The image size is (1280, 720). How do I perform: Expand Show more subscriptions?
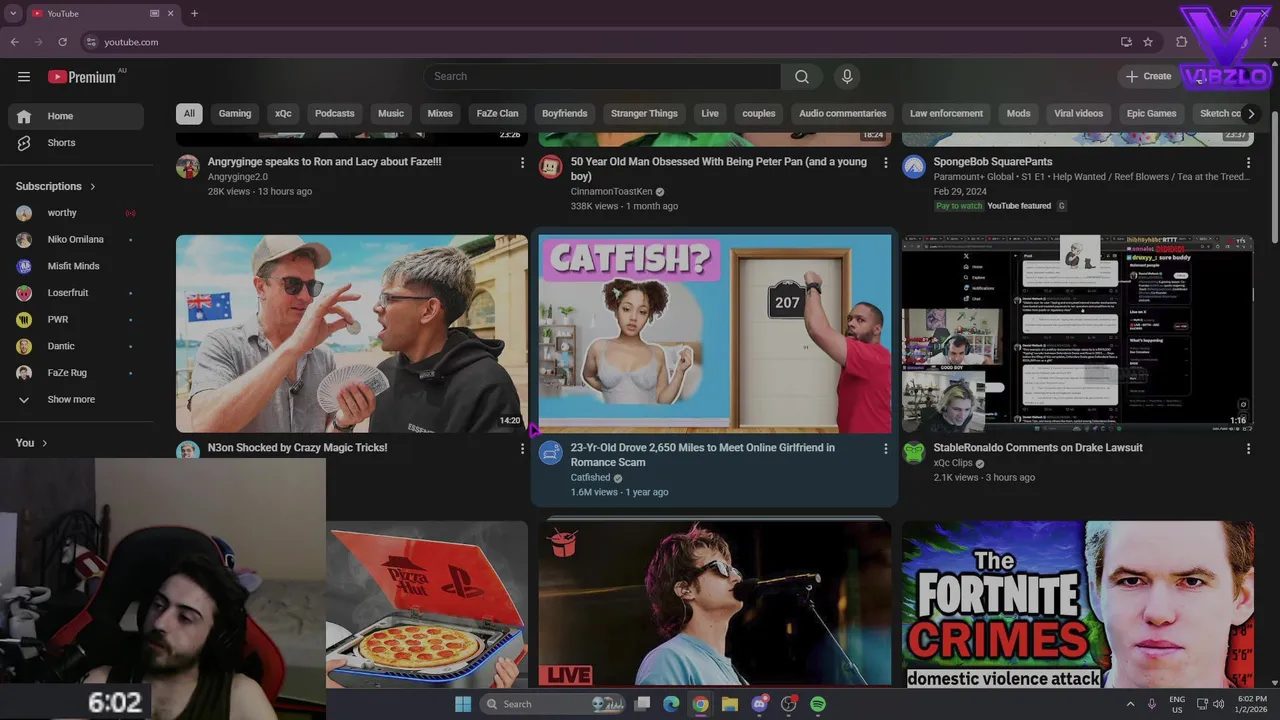(x=76, y=400)
